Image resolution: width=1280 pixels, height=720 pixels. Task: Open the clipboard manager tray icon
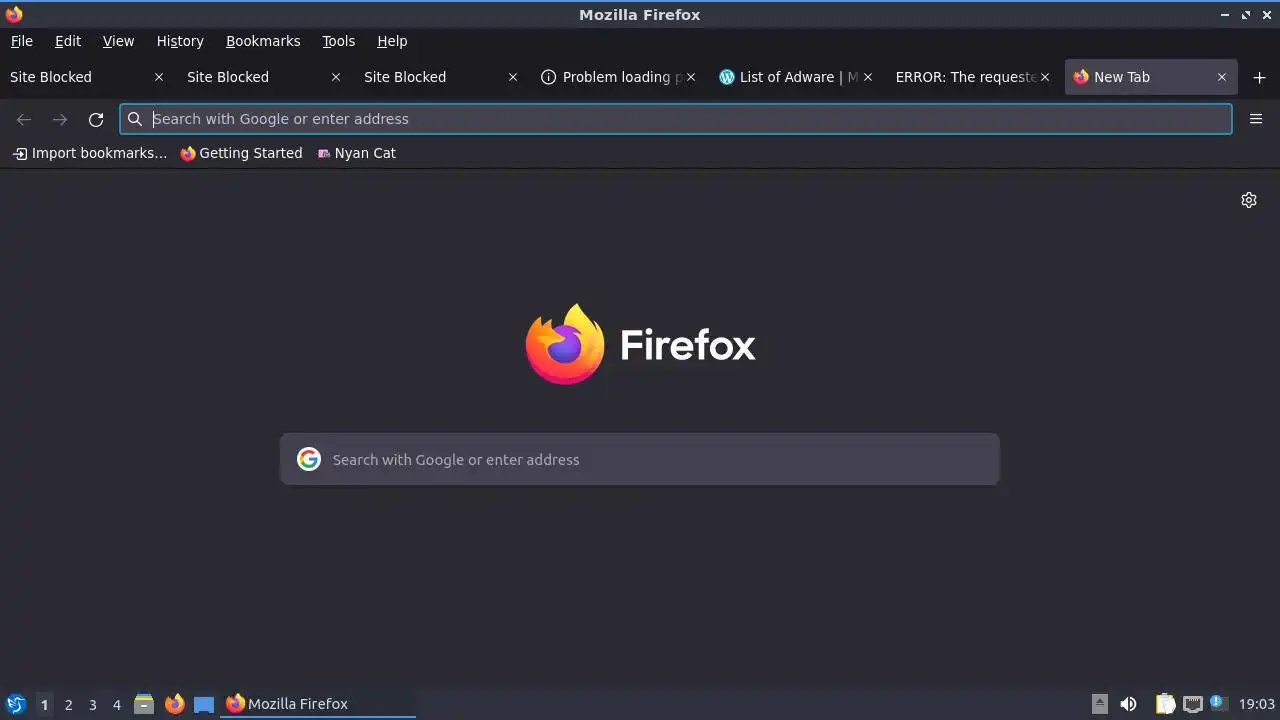tap(1165, 704)
